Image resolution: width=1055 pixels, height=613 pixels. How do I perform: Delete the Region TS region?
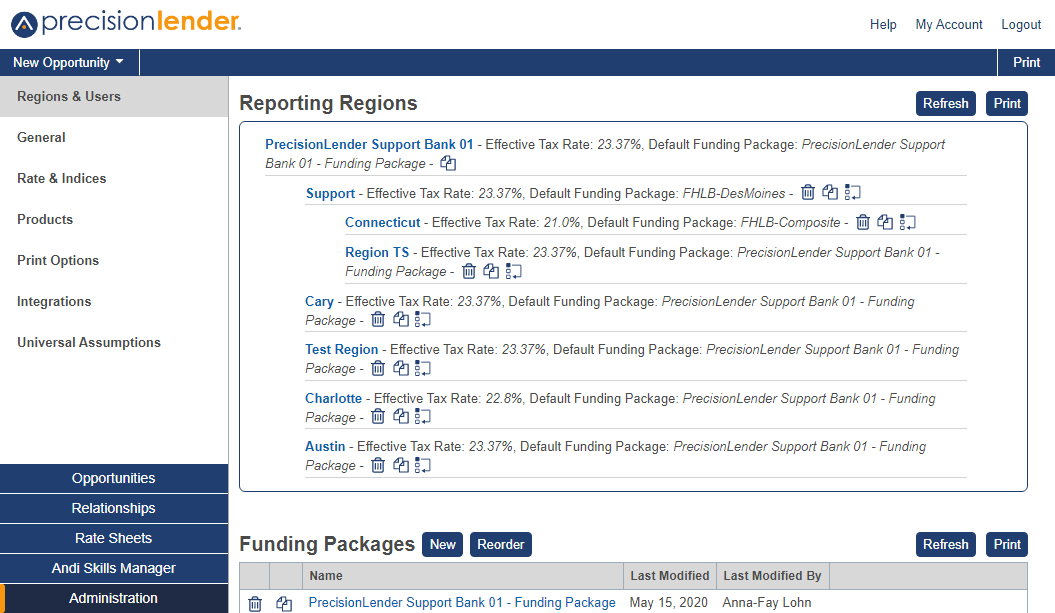tap(469, 271)
